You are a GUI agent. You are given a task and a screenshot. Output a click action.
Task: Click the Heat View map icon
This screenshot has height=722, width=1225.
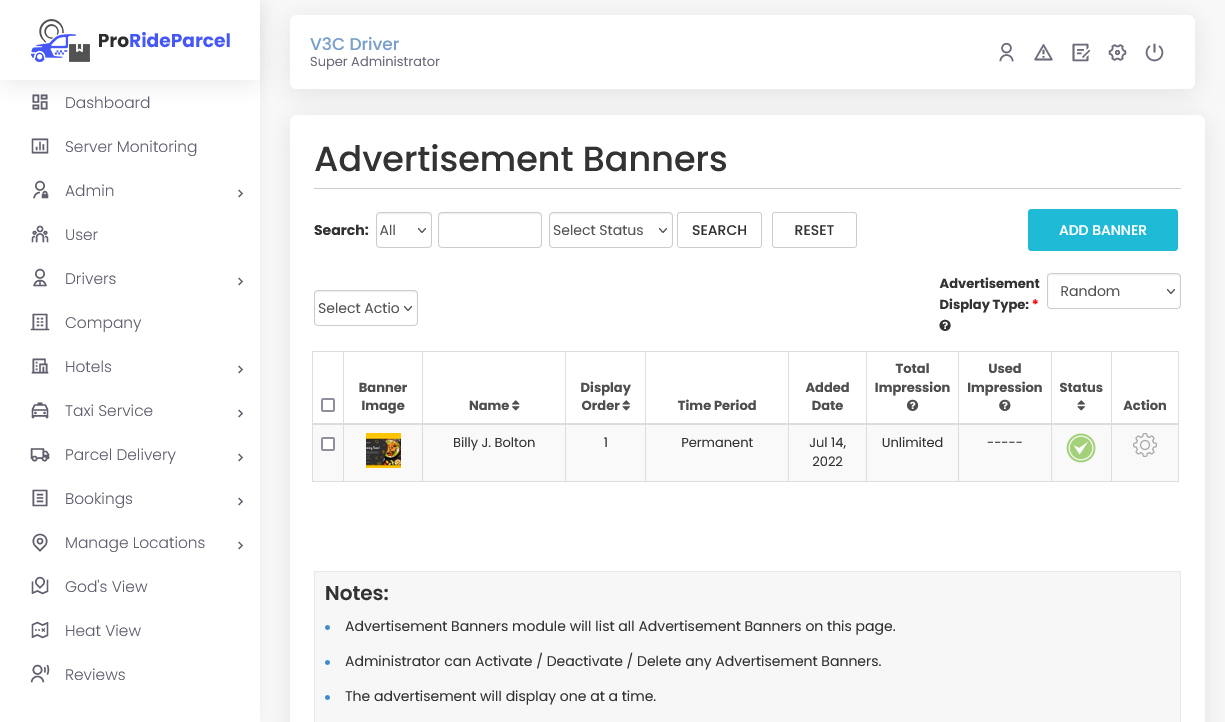pos(40,630)
